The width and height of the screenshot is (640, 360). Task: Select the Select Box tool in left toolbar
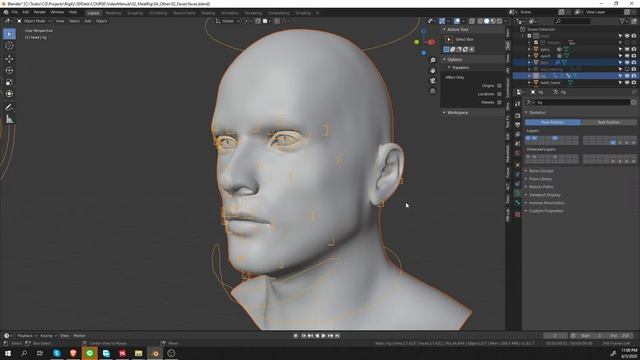tap(9, 34)
